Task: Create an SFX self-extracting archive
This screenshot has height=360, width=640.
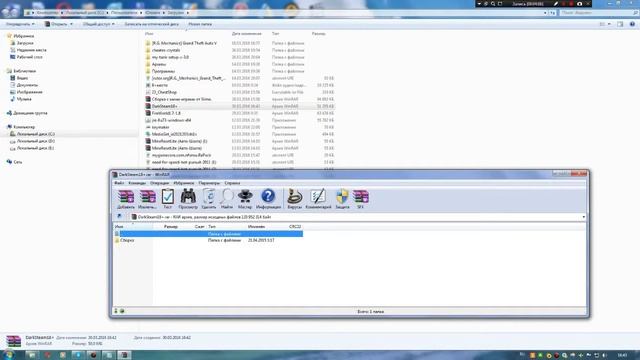Action: click(x=360, y=199)
